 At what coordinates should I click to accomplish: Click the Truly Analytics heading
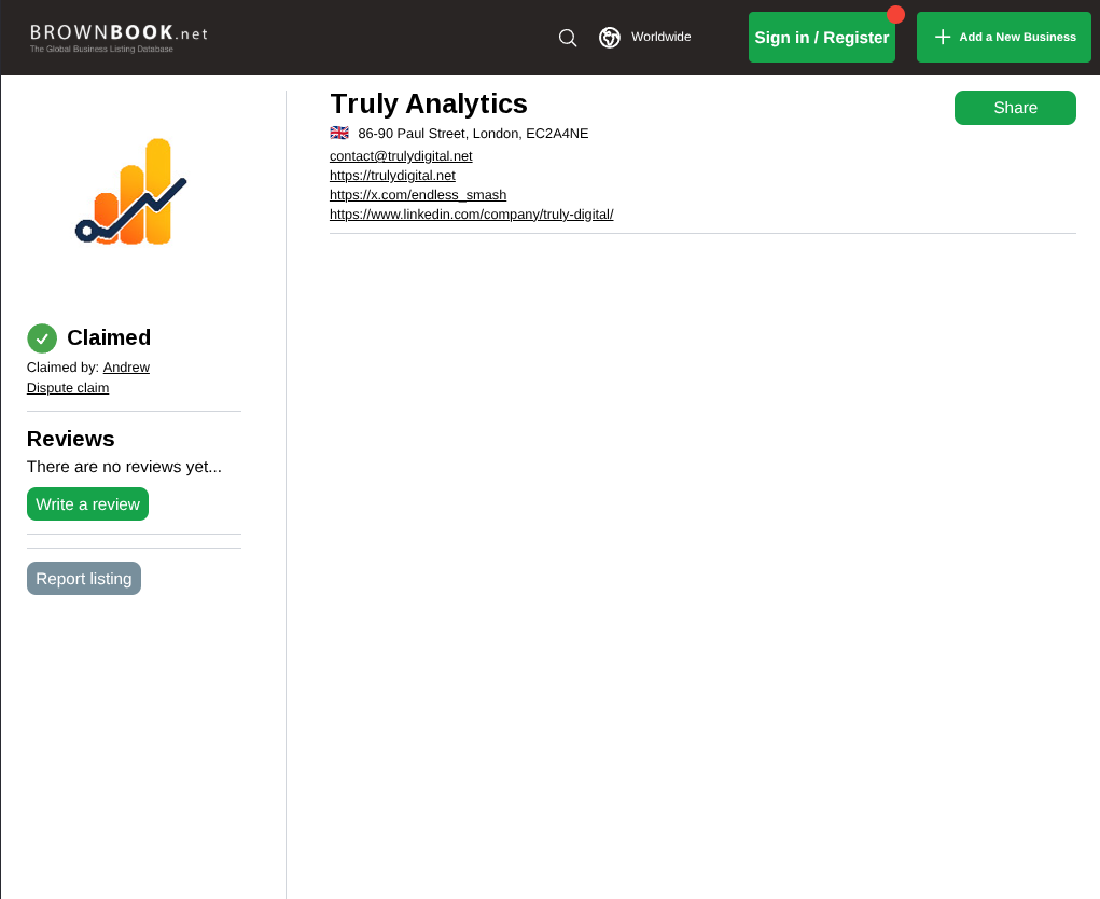pos(429,104)
